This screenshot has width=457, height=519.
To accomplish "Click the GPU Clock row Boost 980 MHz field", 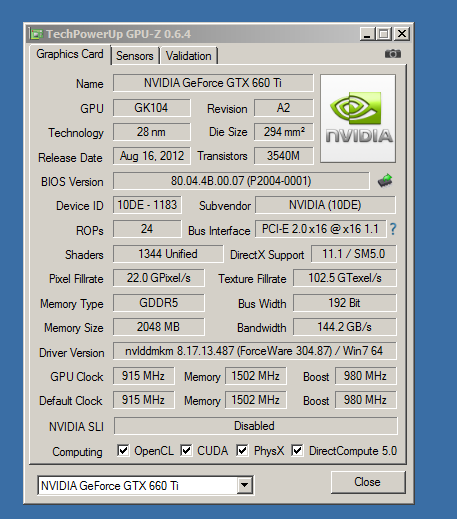I will (x=366, y=376).
